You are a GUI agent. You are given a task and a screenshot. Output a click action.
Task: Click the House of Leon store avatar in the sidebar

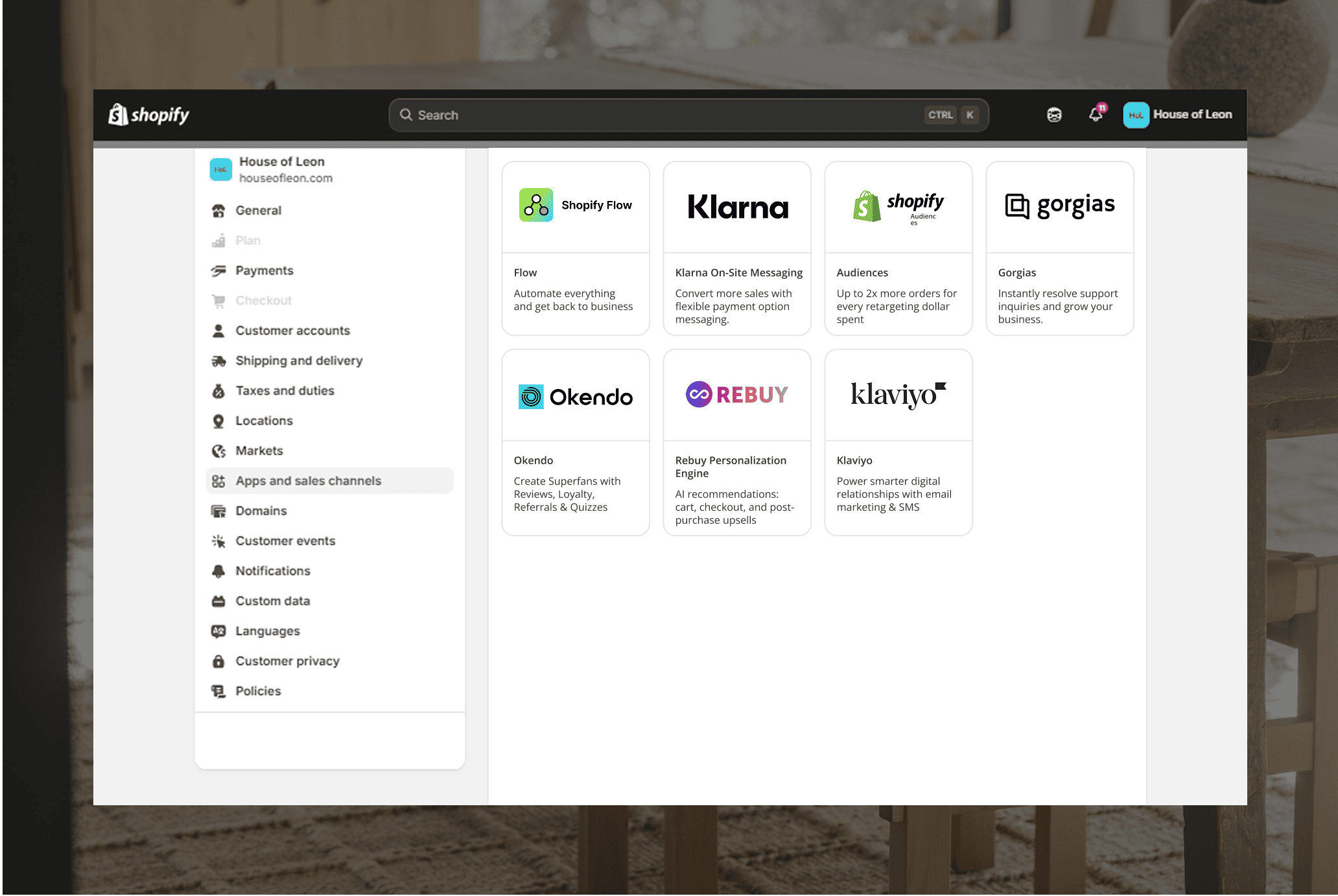[220, 170]
